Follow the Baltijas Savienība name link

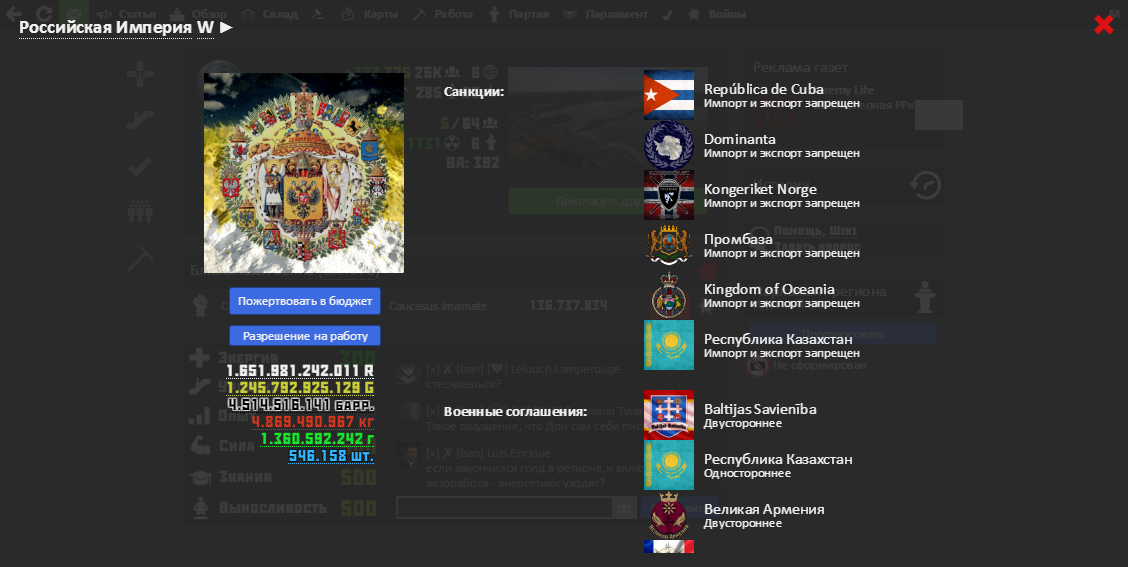tap(760, 409)
